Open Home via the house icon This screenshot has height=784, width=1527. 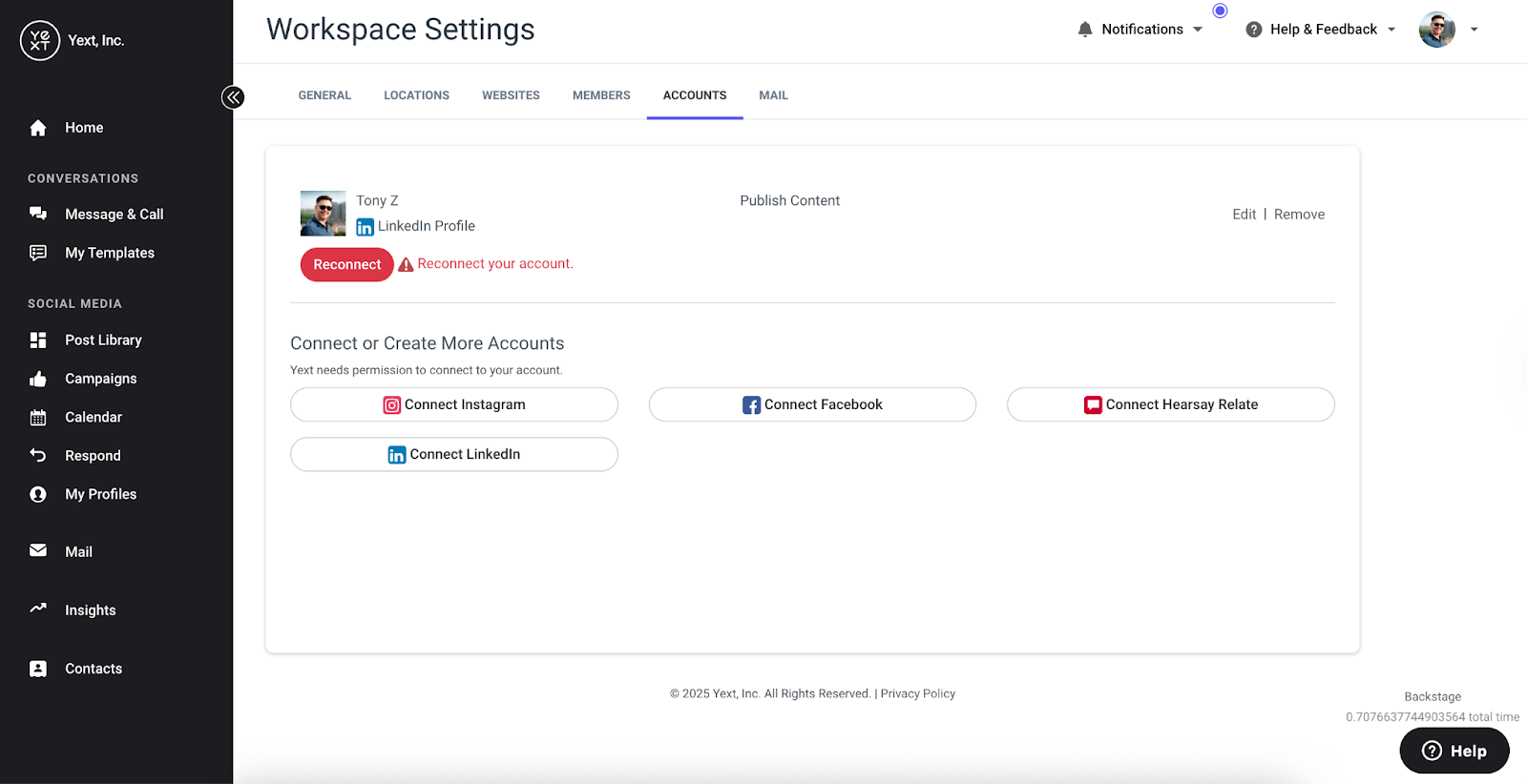click(x=38, y=128)
